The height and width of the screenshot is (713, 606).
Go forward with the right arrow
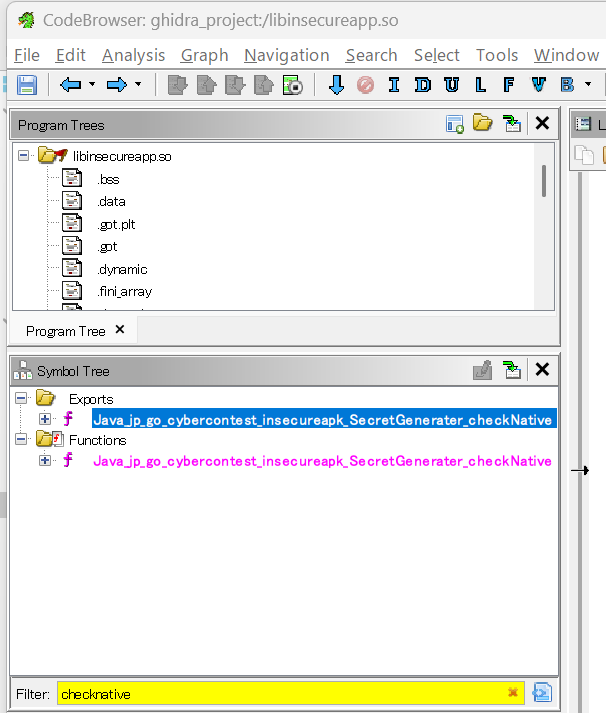116,85
